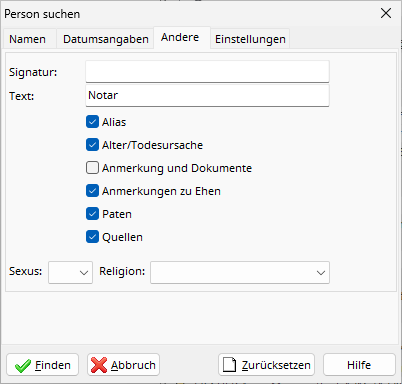Close the Person suchen dialog
This screenshot has width=402, height=384.
point(386,13)
